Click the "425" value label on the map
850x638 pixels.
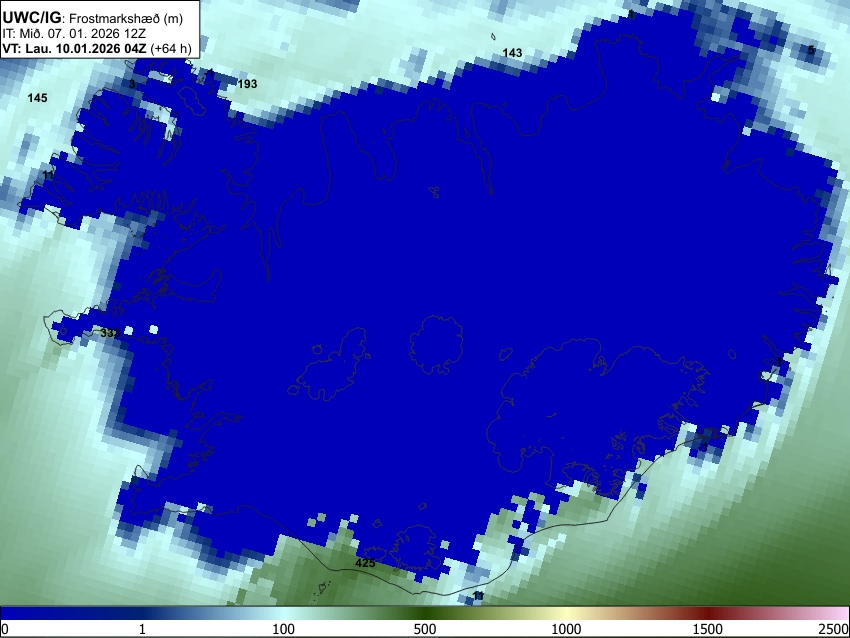pos(365,563)
